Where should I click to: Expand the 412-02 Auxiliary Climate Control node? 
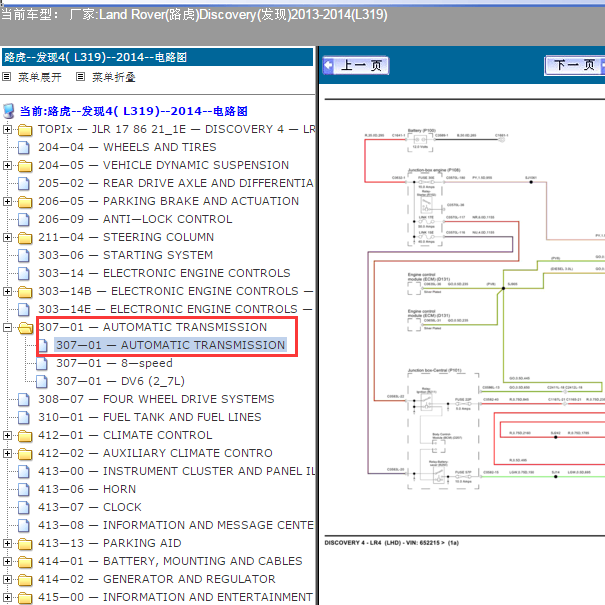(7, 453)
